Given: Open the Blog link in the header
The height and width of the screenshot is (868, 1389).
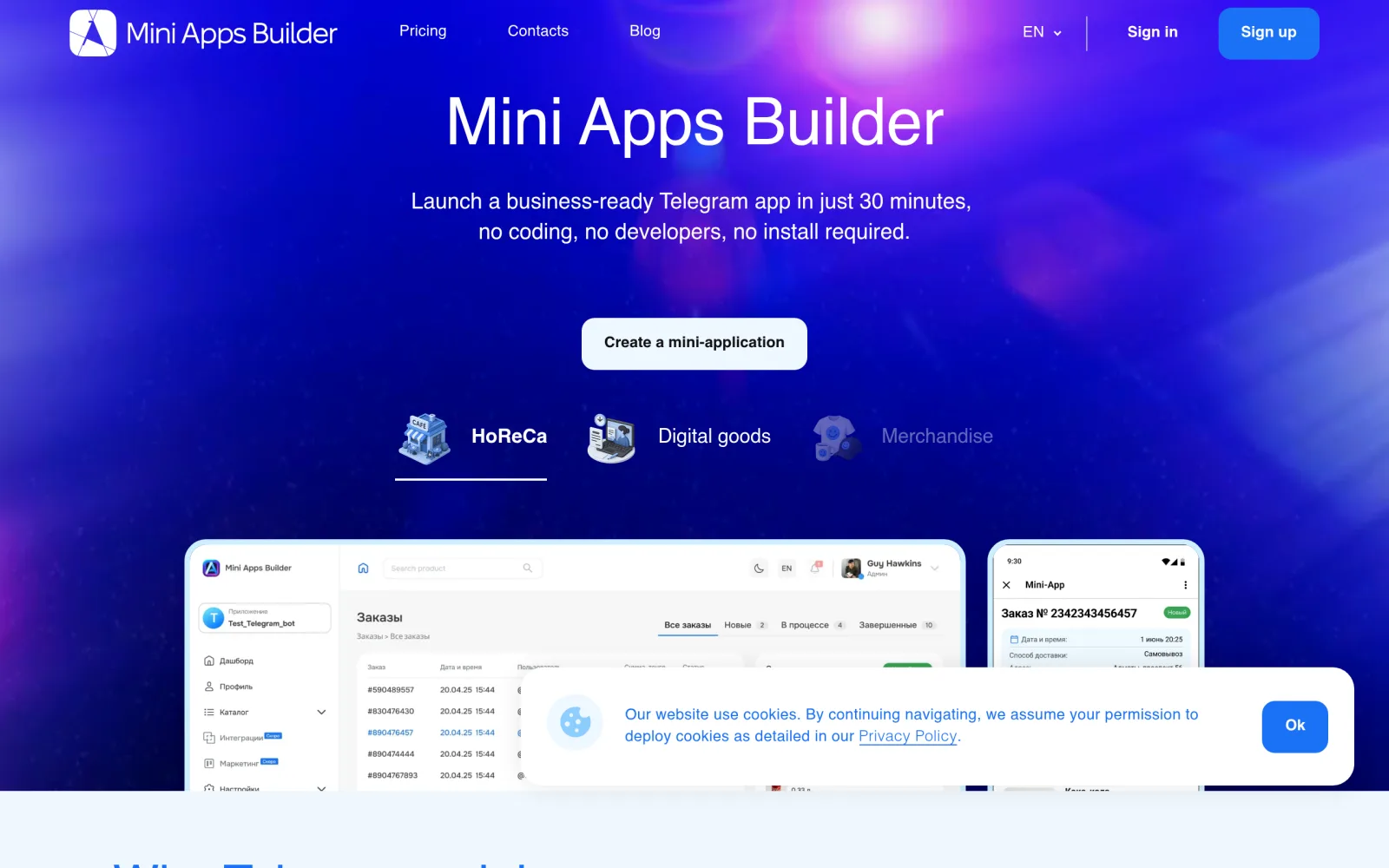Looking at the screenshot, I should click(645, 31).
